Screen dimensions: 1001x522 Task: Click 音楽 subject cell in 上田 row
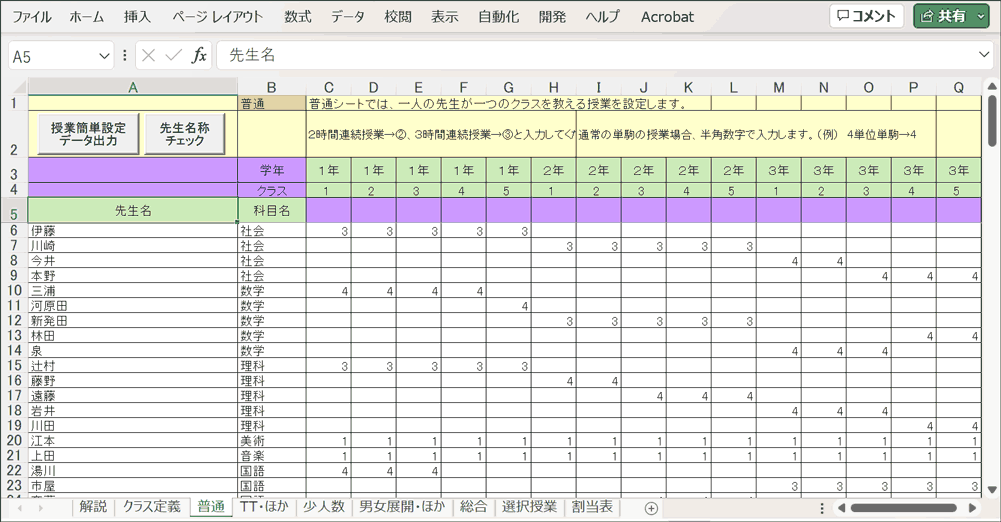point(272,456)
